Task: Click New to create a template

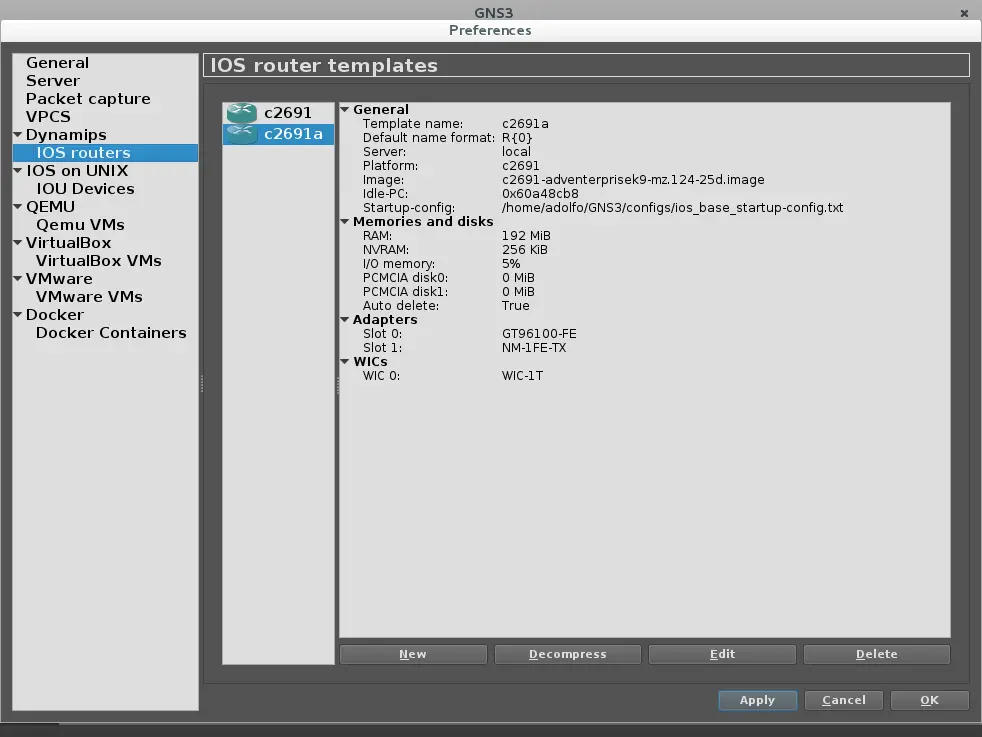Action: [413, 654]
